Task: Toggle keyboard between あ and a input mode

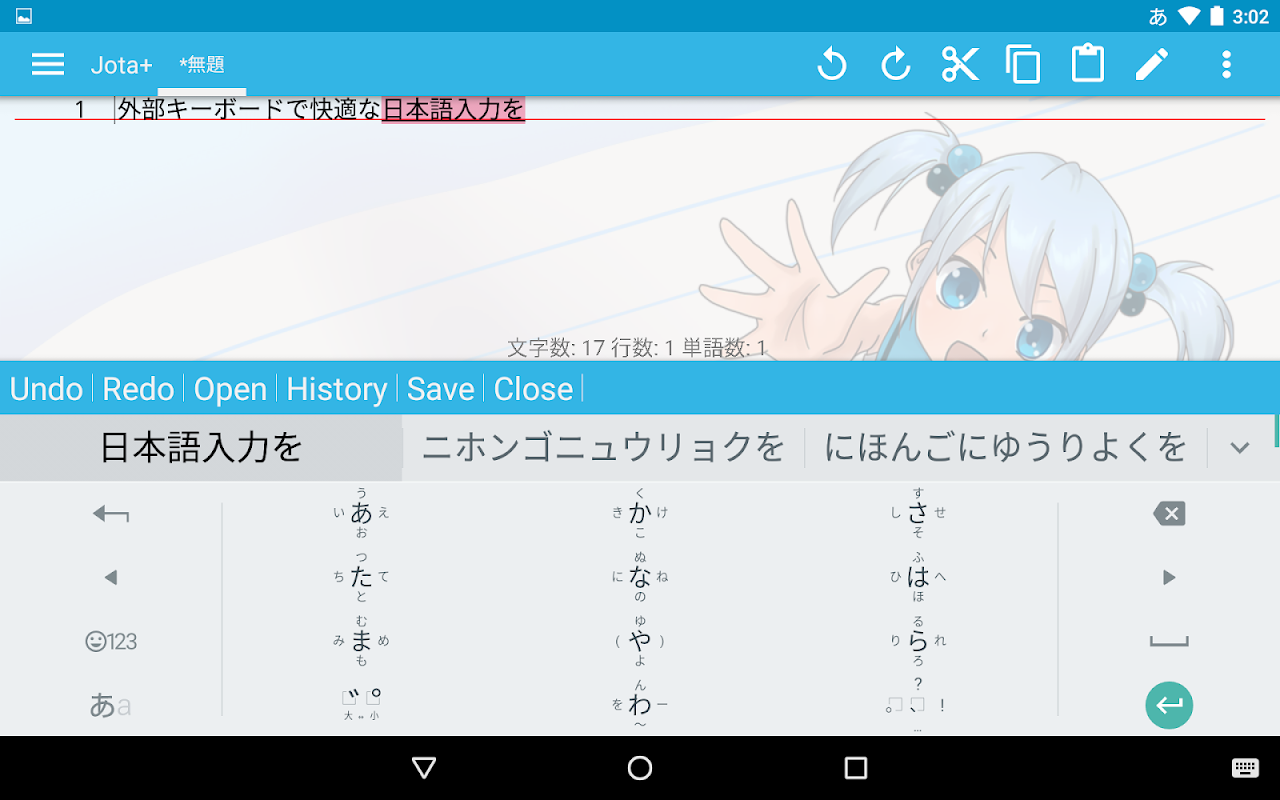Action: (x=110, y=706)
